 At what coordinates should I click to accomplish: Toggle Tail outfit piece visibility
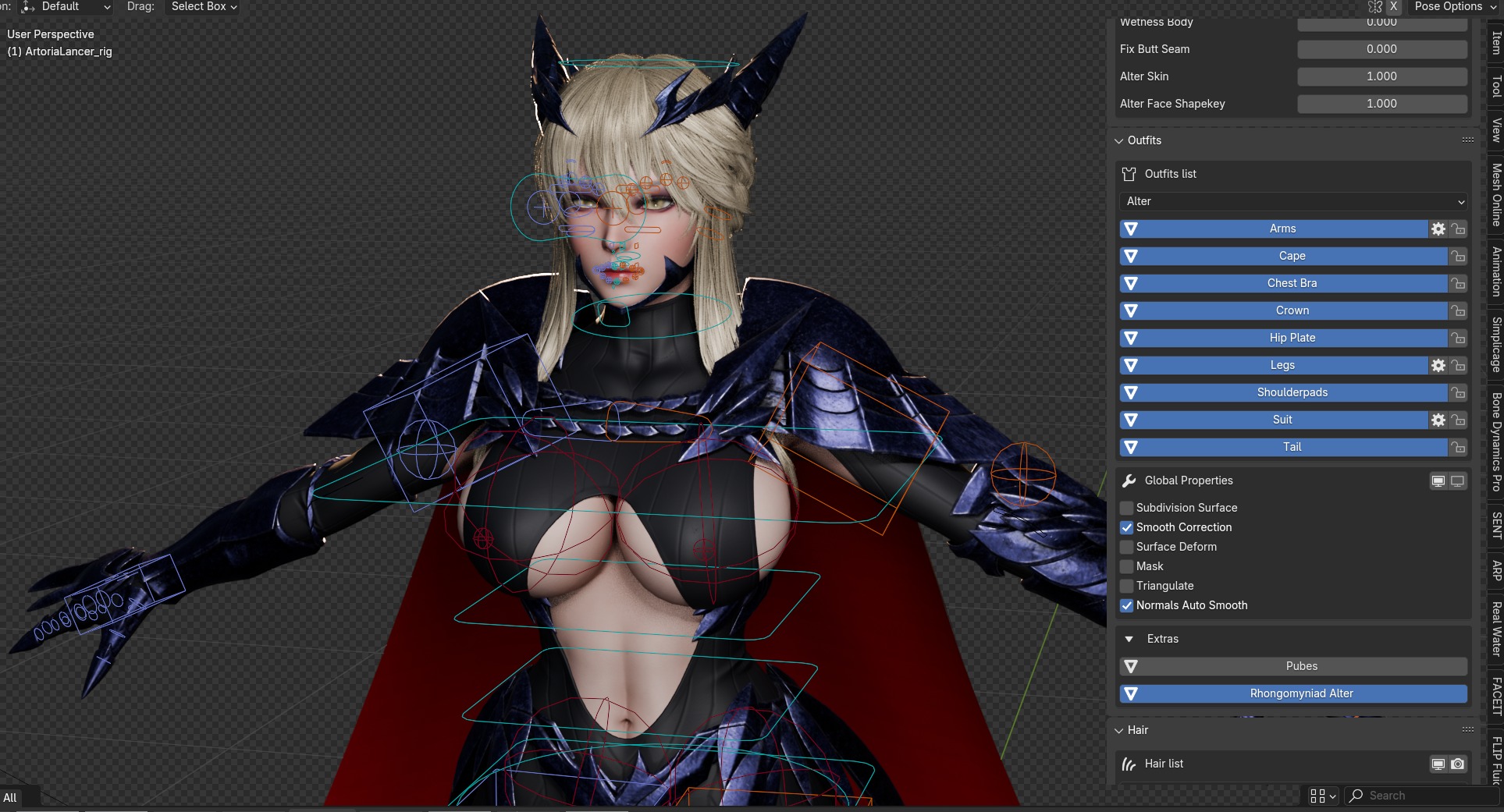click(1283, 447)
